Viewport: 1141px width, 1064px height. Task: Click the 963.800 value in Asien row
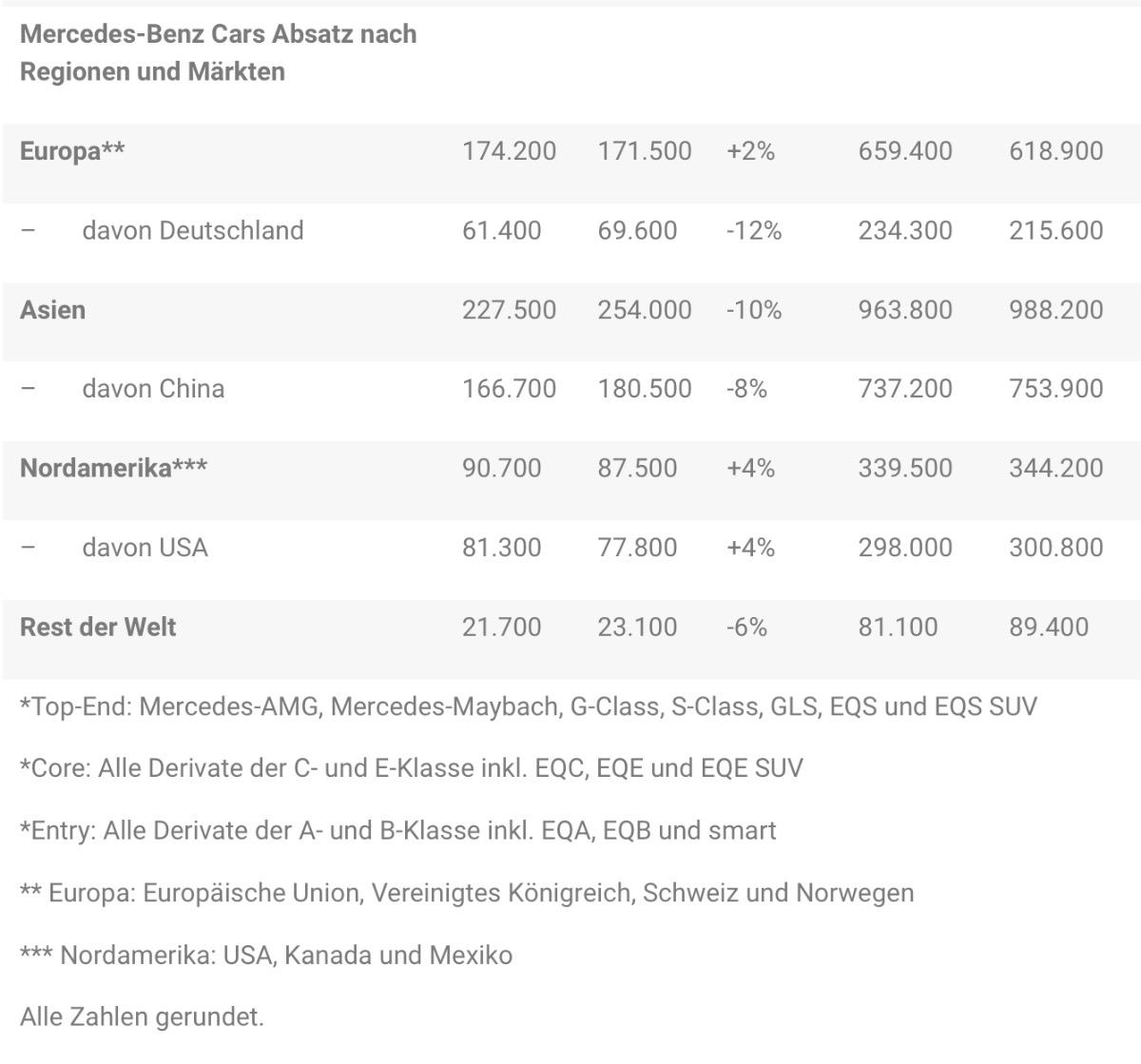tap(904, 310)
